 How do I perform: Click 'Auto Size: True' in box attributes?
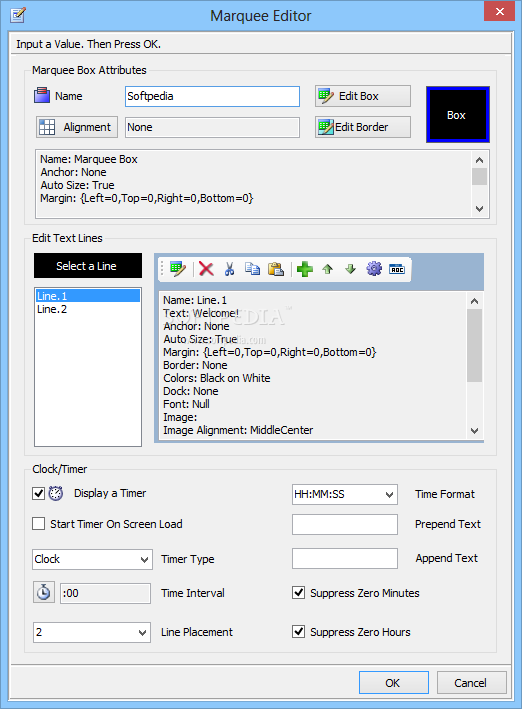[x=77, y=185]
